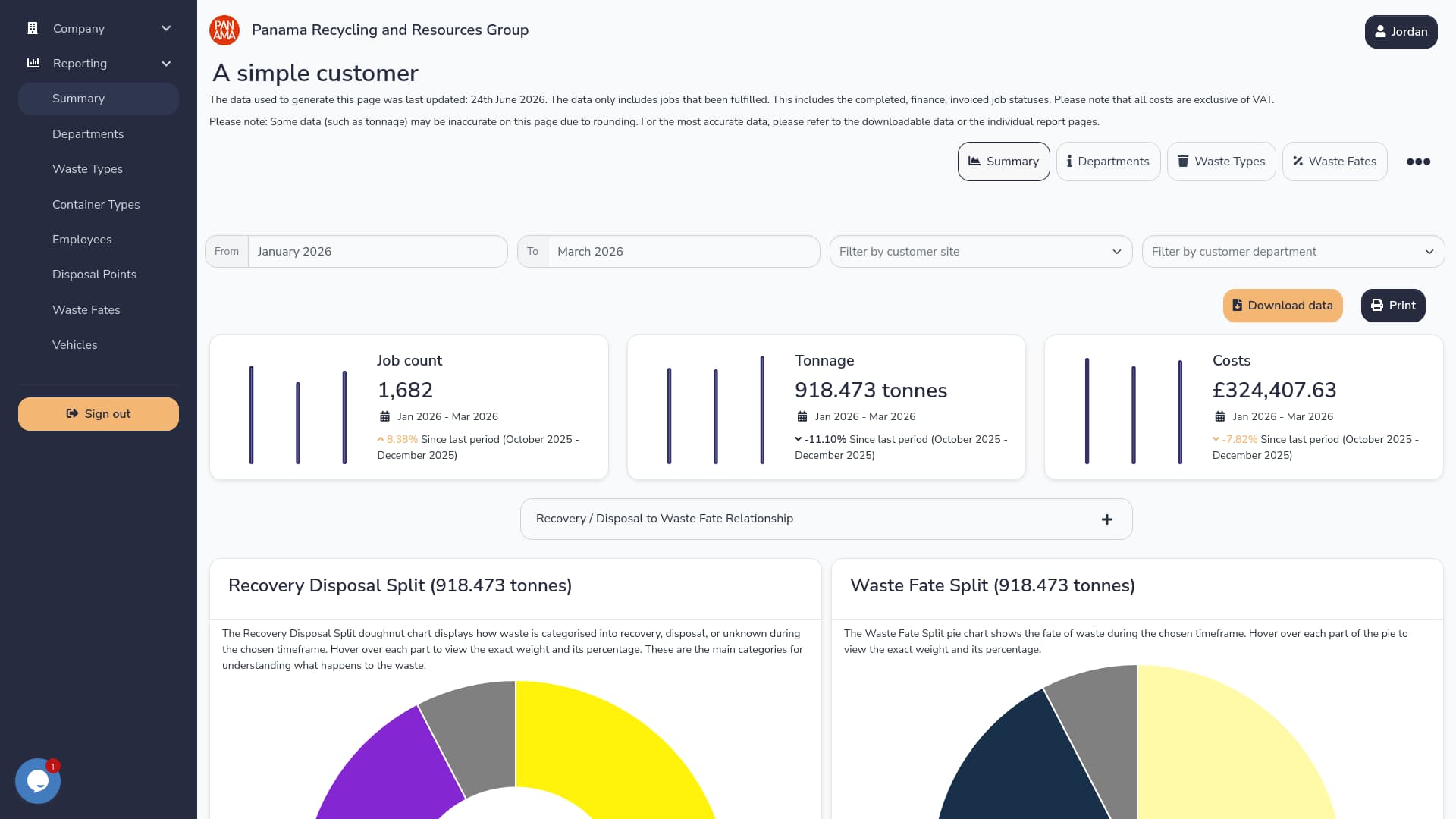Screen dimensions: 1456x819
Task: Click the Reporting chart icon in sidebar
Action: pyautogui.click(x=33, y=63)
